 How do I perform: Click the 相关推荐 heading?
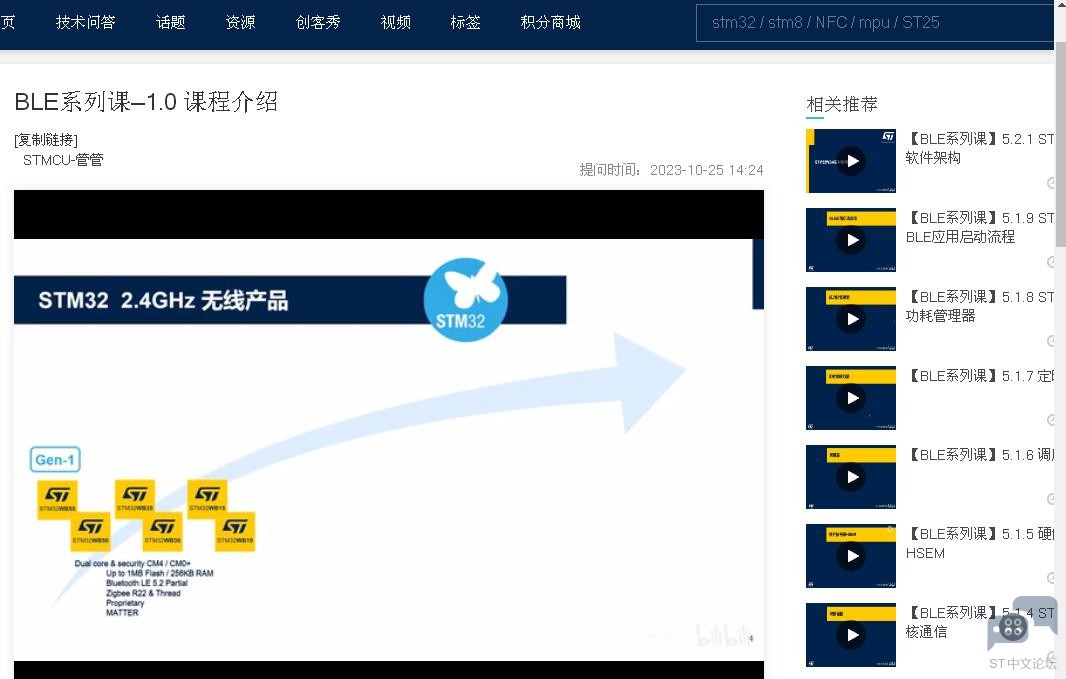(842, 104)
